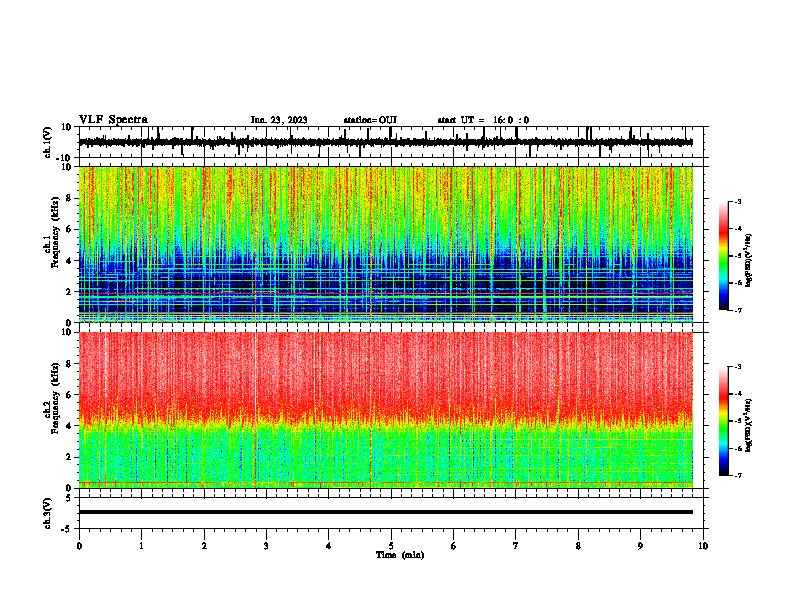Click the time axis tick label "0"
Image resolution: width=792 pixels, height=612 pixels.
click(x=79, y=546)
